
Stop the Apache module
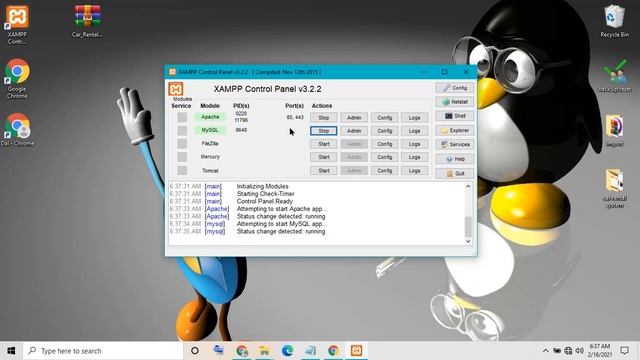point(324,118)
